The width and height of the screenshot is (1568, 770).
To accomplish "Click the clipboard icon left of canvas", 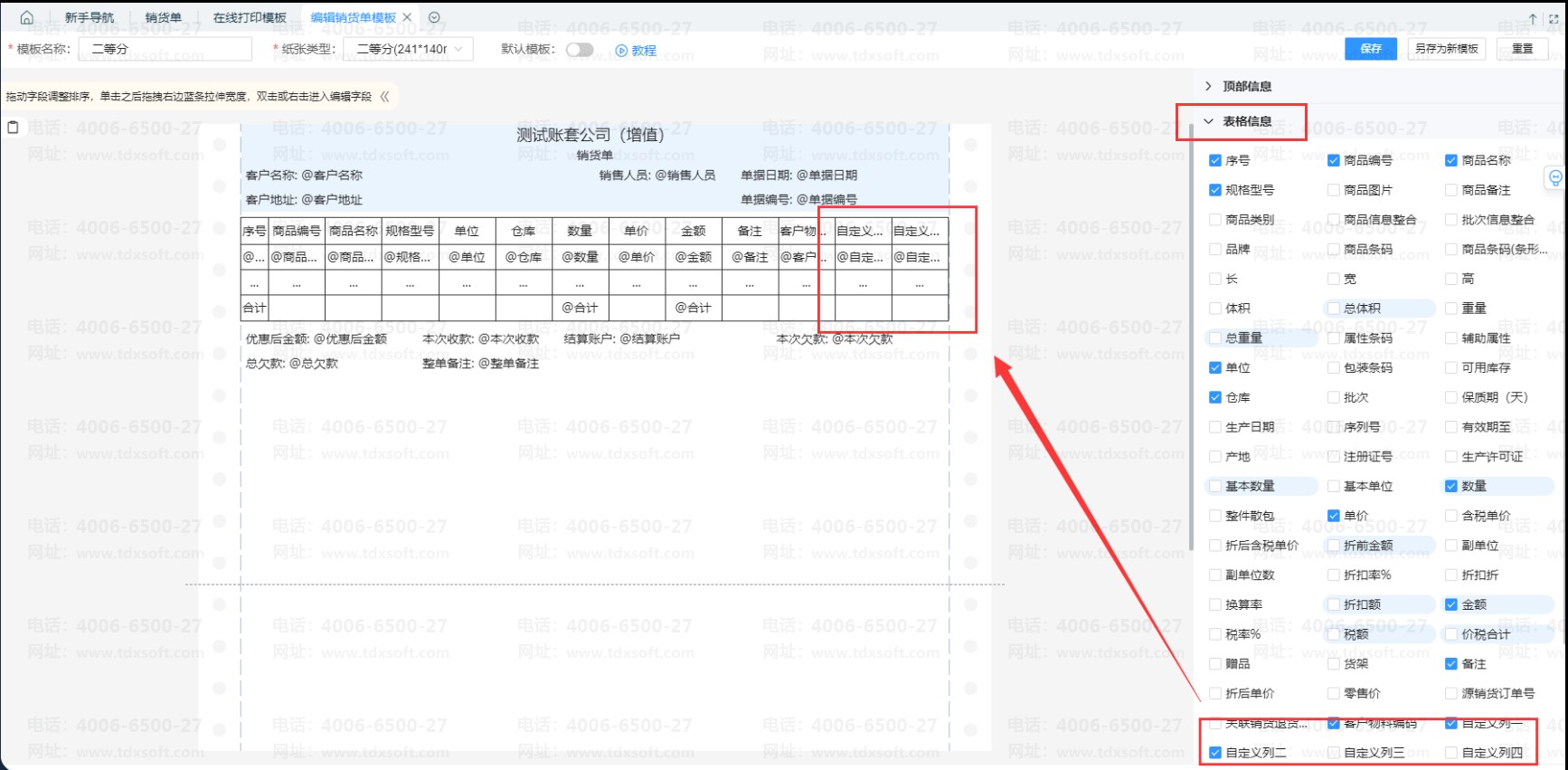I will [13, 128].
